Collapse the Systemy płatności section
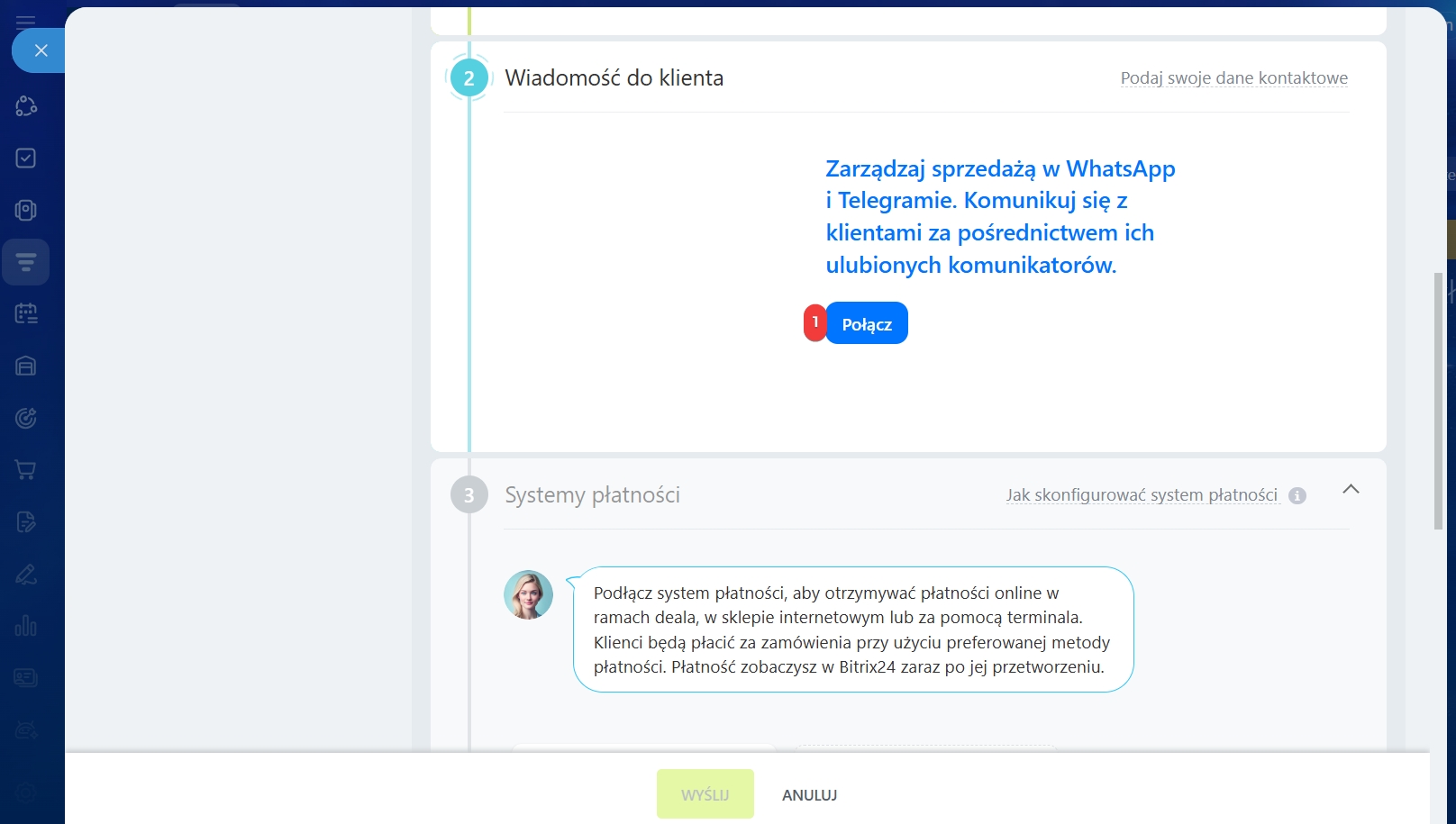The height and width of the screenshot is (824, 1456). click(1351, 489)
